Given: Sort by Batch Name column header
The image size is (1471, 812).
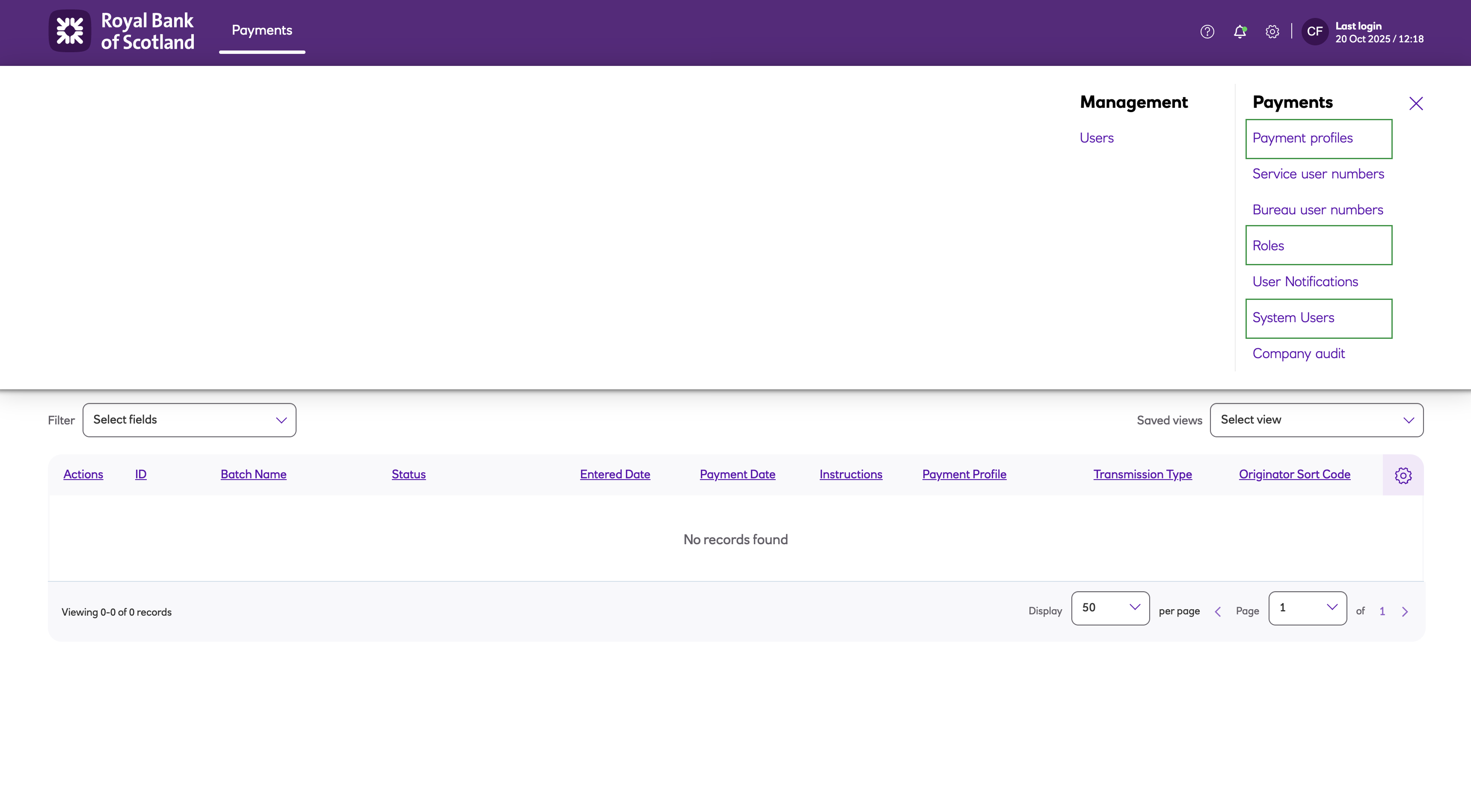Looking at the screenshot, I should click(x=254, y=474).
